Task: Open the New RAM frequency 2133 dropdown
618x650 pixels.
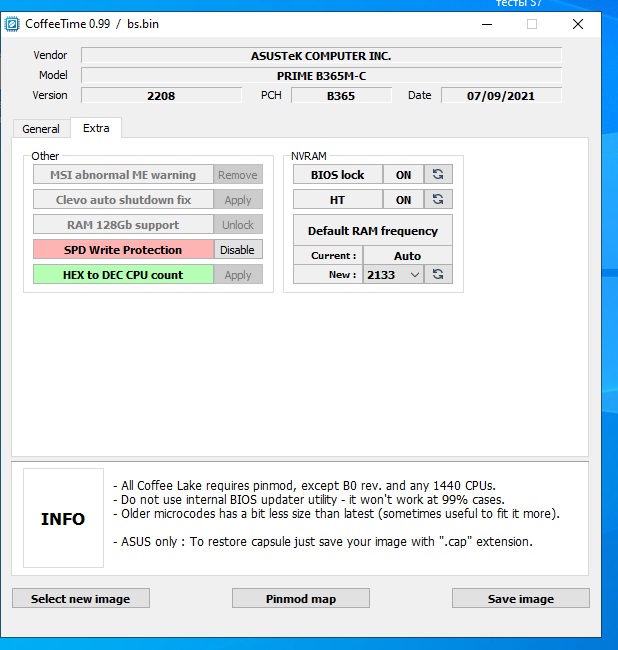Action: coord(393,274)
